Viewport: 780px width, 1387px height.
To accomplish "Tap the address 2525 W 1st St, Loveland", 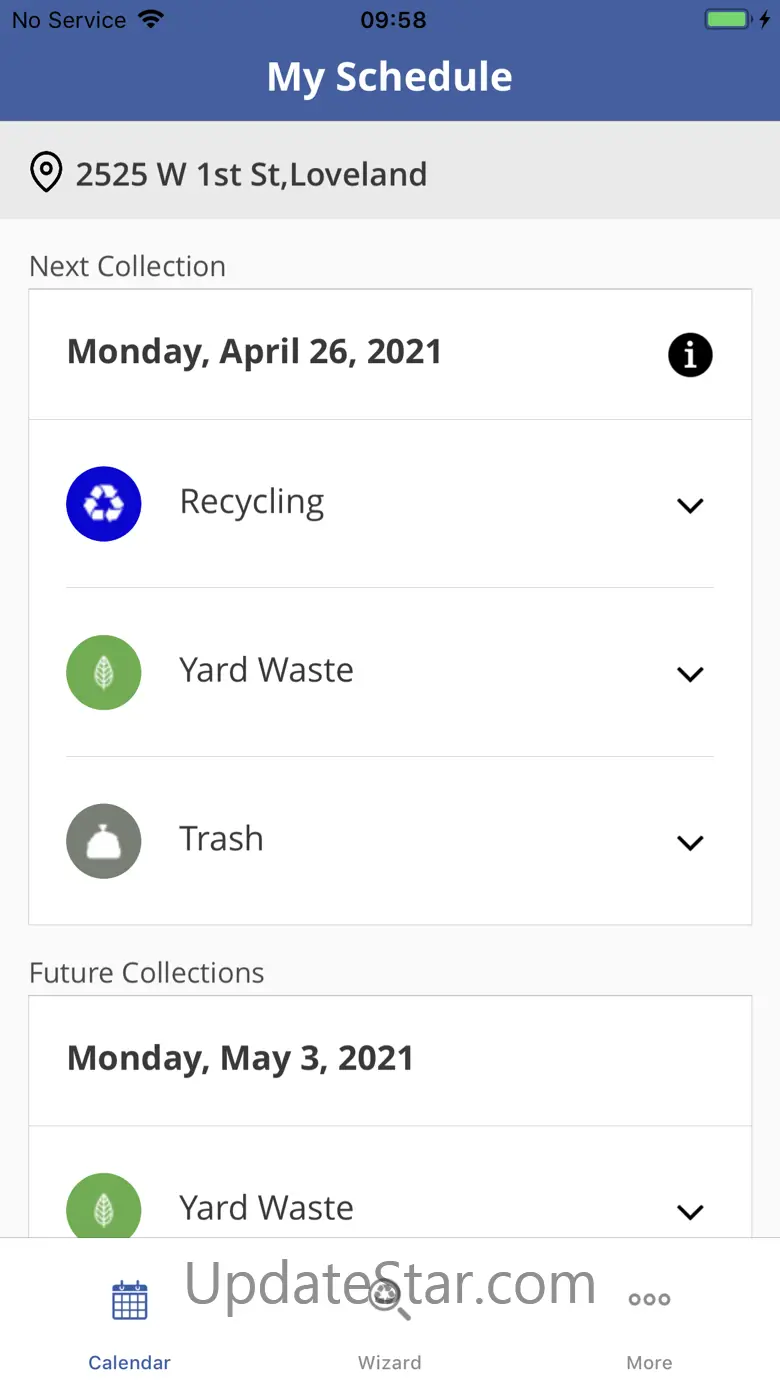I will click(x=251, y=174).
